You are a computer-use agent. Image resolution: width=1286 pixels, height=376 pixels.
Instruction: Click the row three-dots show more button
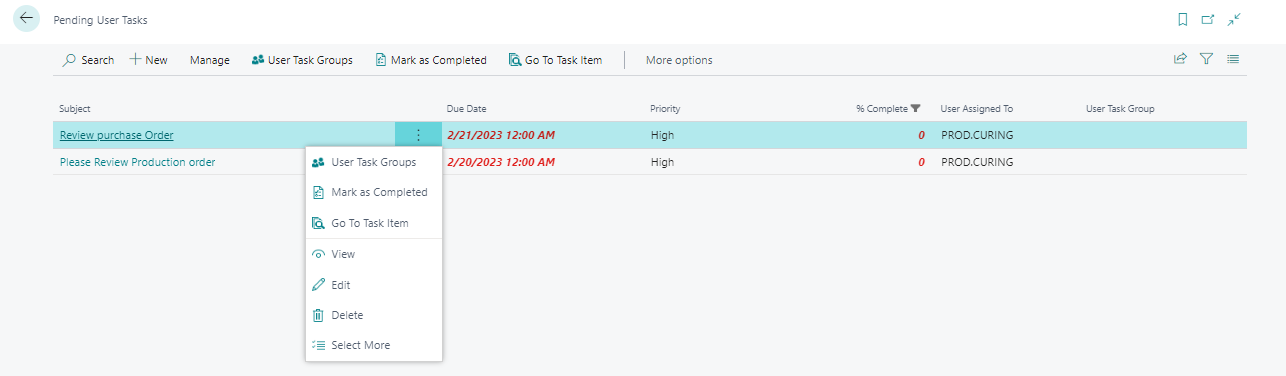(418, 135)
